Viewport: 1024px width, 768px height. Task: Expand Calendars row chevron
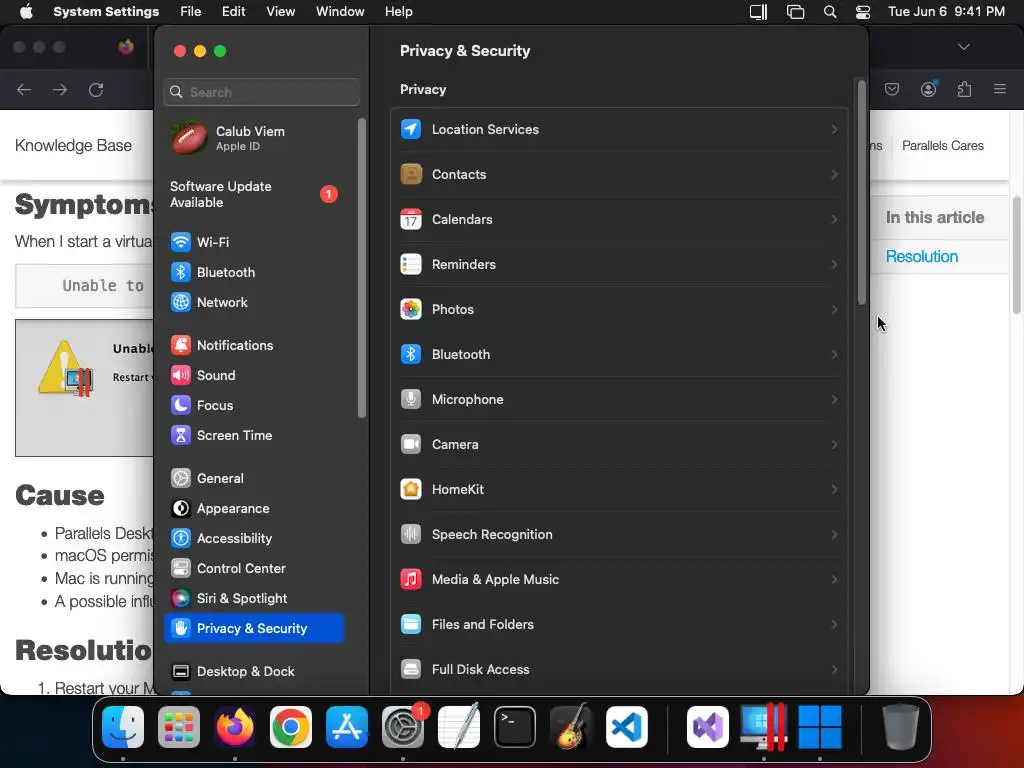(834, 219)
